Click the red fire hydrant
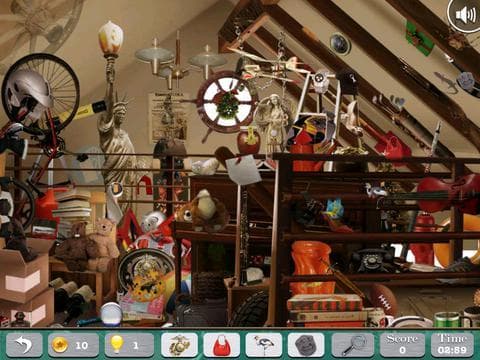 point(423,239)
